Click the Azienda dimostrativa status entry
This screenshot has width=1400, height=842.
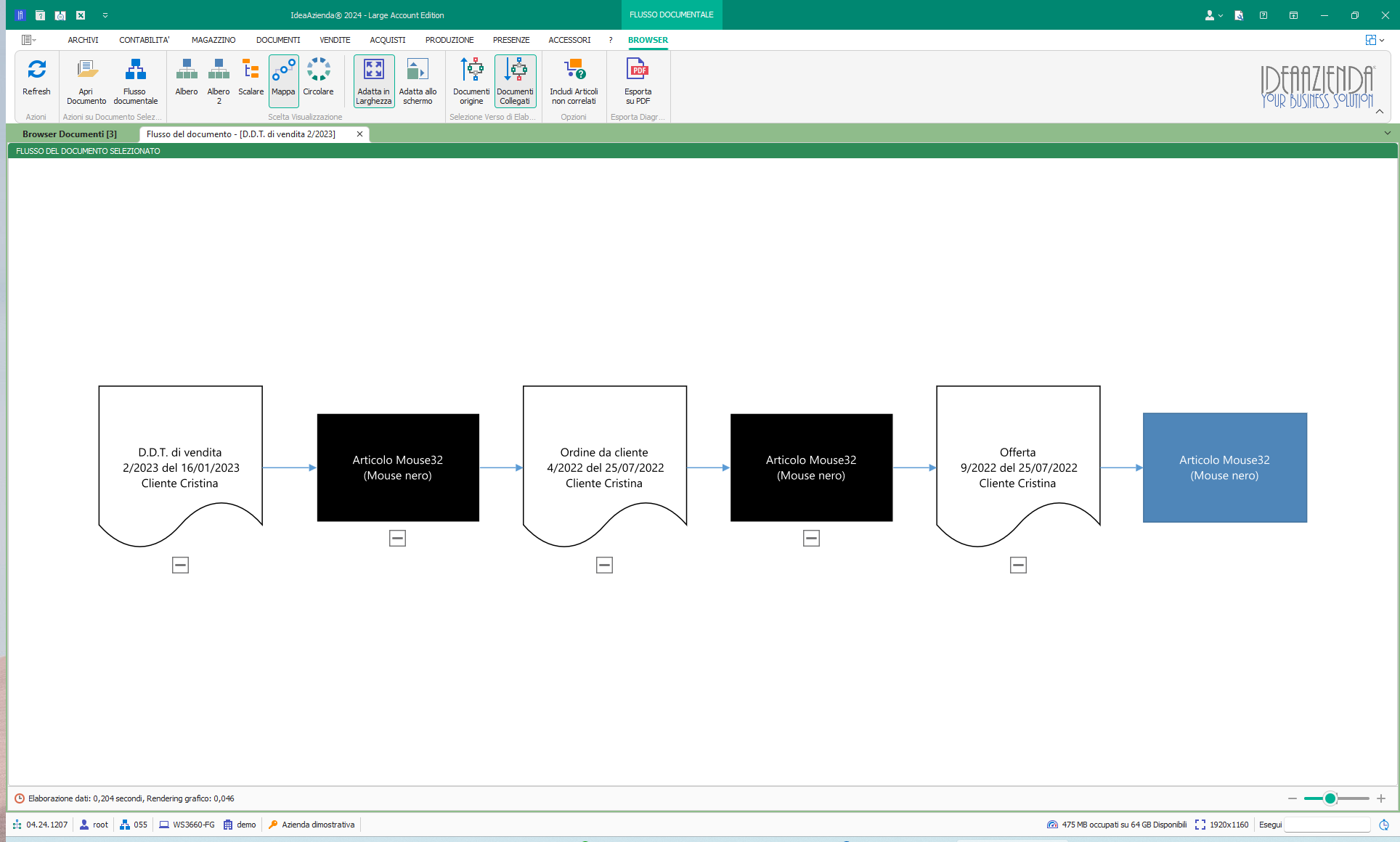(312, 825)
